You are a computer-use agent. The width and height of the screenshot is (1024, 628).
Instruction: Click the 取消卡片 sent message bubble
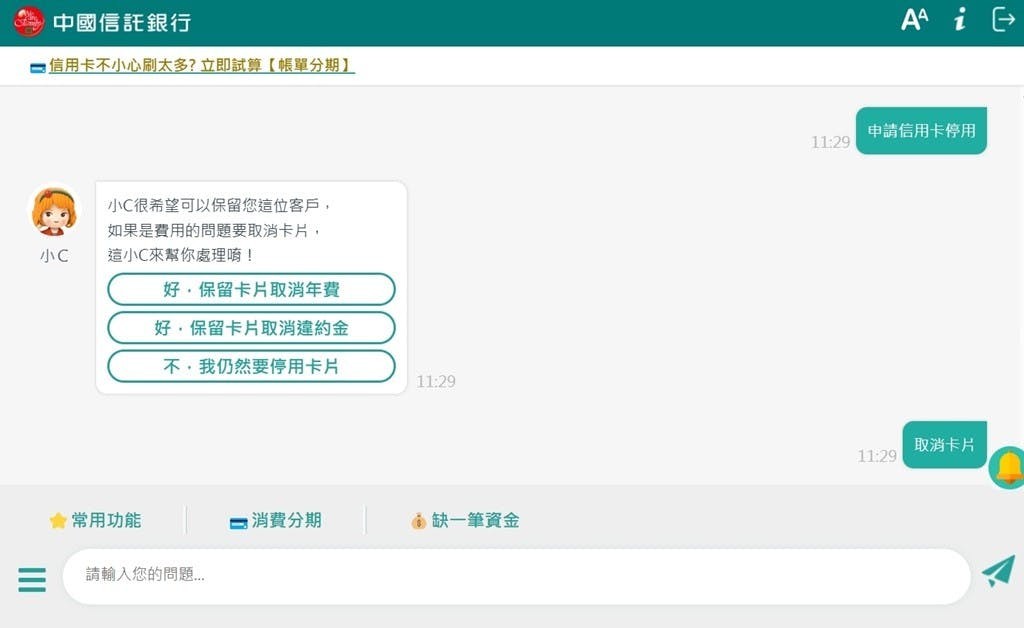[x=944, y=445]
